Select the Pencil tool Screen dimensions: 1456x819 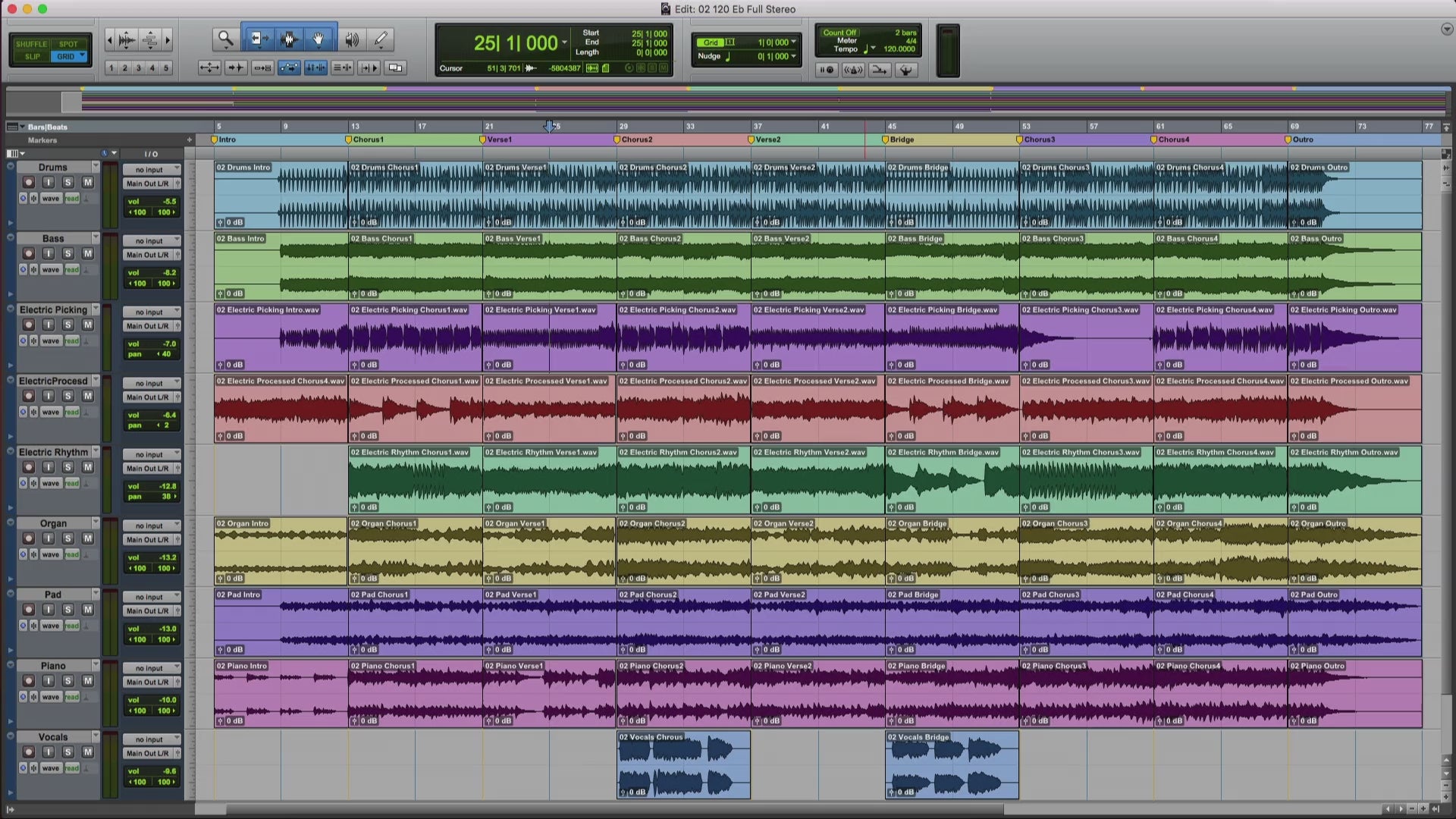[381, 39]
